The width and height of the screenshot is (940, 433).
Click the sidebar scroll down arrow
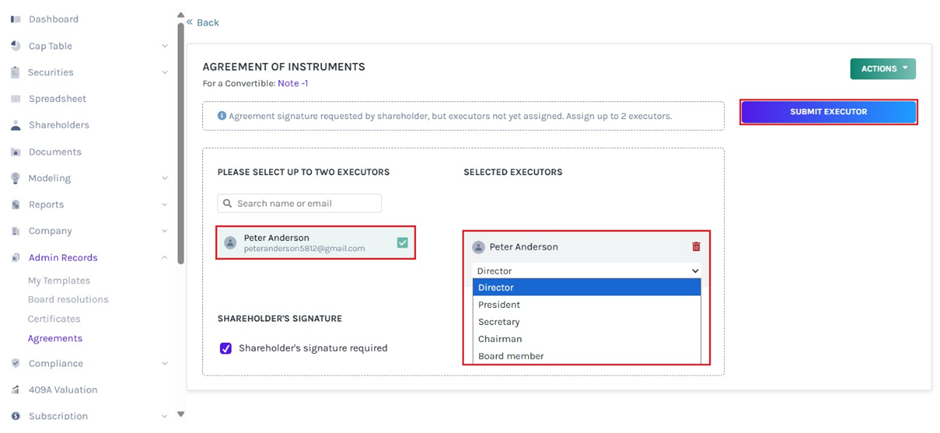(180, 414)
